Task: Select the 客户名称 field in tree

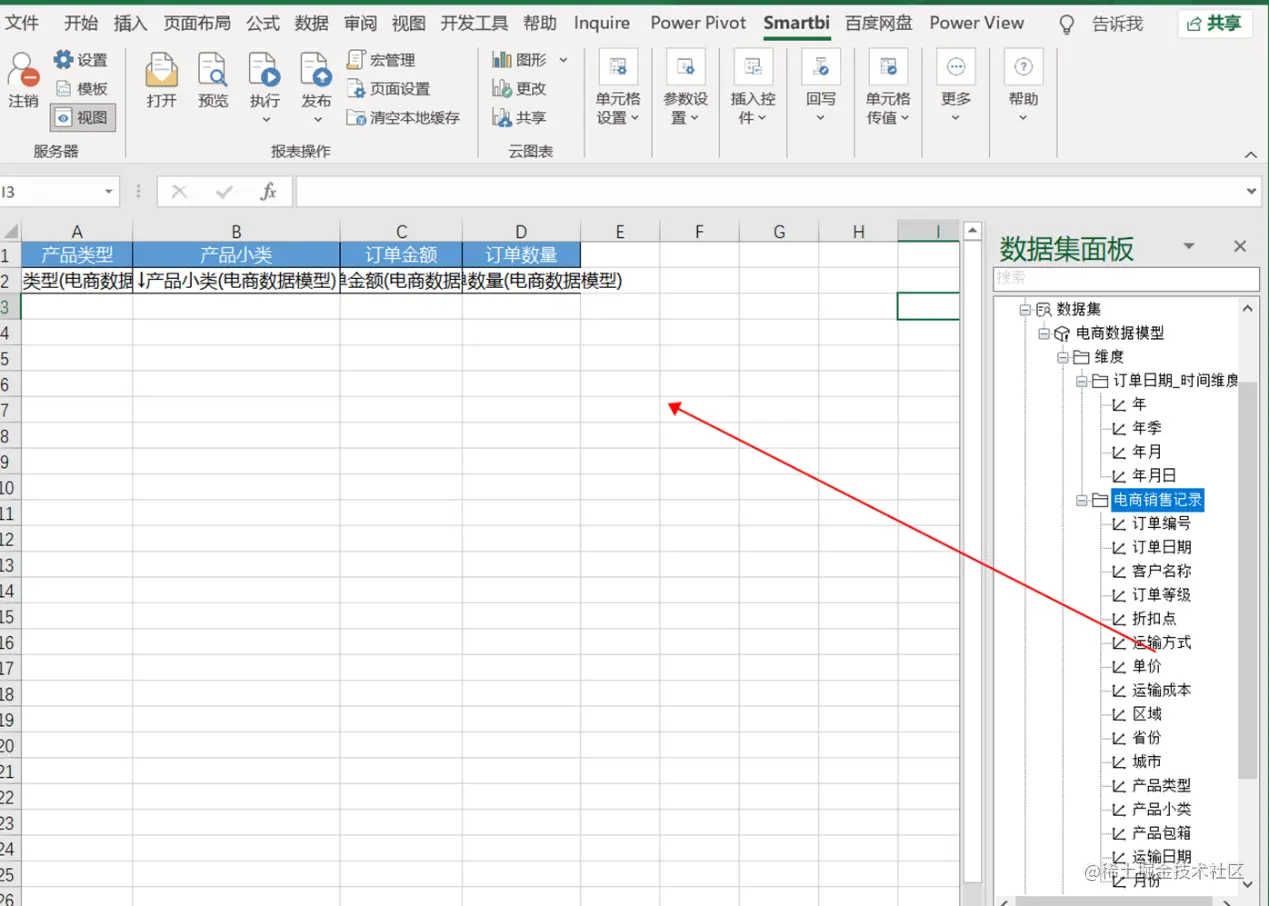Action: [x=1162, y=571]
